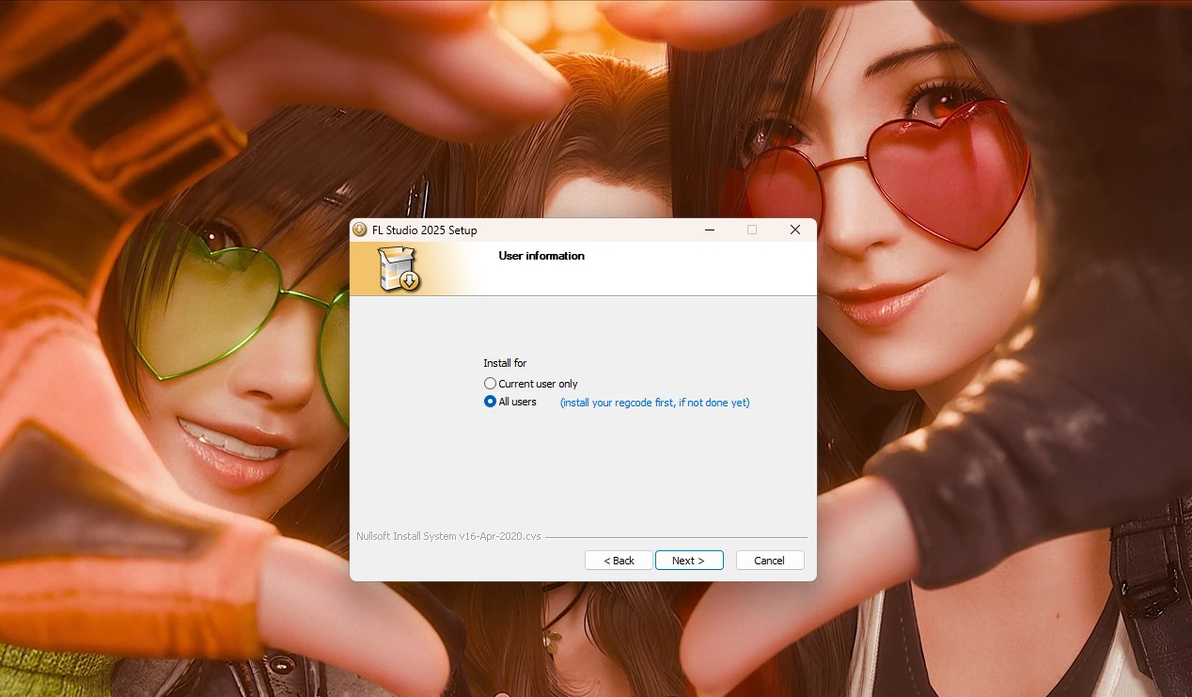
Task: Close the FL Studio 2025 Setup dialog
Action: click(x=795, y=230)
